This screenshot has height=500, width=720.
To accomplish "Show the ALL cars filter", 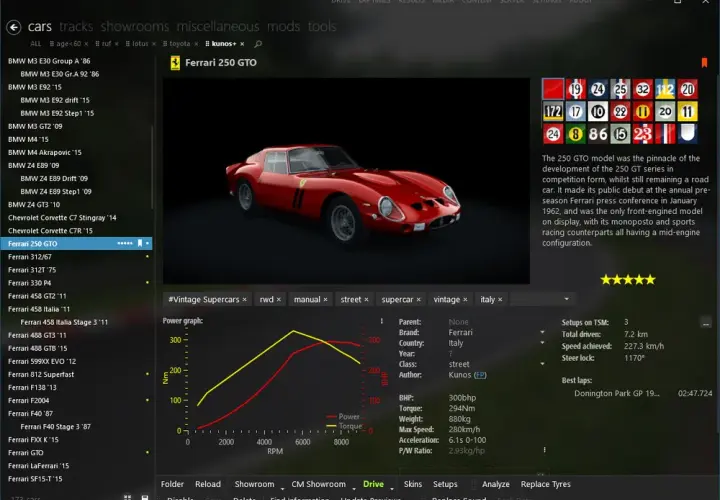I will coord(35,44).
